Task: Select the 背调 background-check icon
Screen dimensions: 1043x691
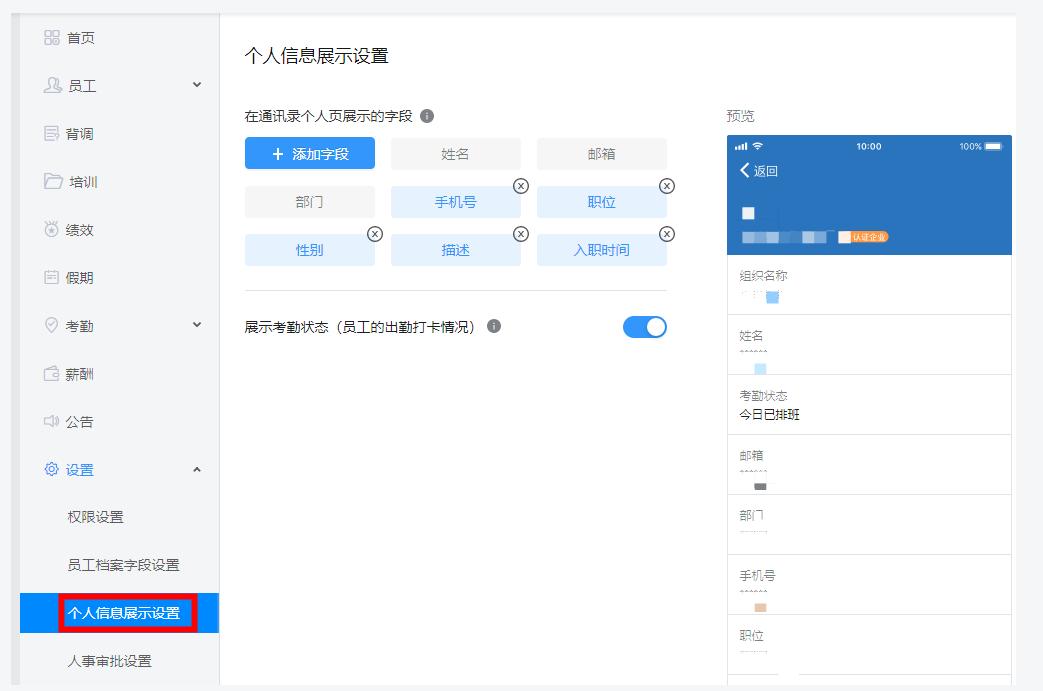Action: pyautogui.click(x=55, y=134)
